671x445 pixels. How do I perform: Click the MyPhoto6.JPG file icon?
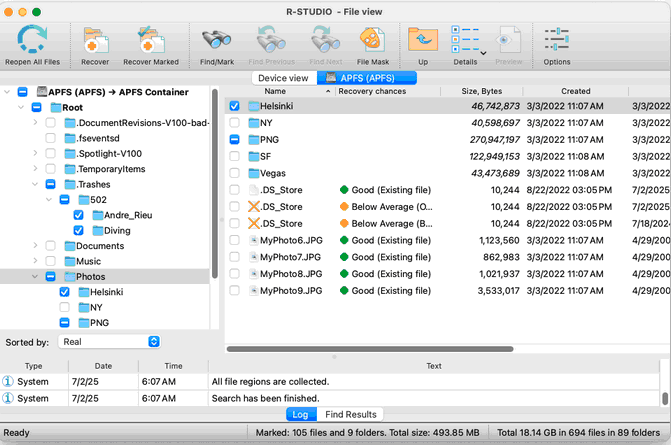pyautogui.click(x=254, y=240)
